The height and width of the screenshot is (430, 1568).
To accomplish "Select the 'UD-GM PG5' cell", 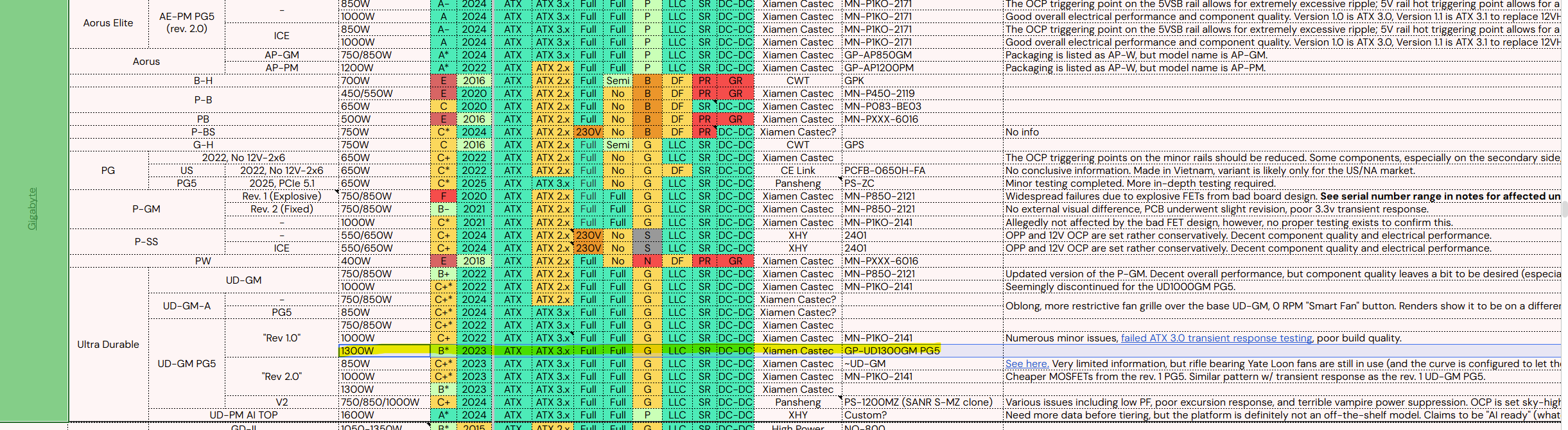I will (187, 364).
